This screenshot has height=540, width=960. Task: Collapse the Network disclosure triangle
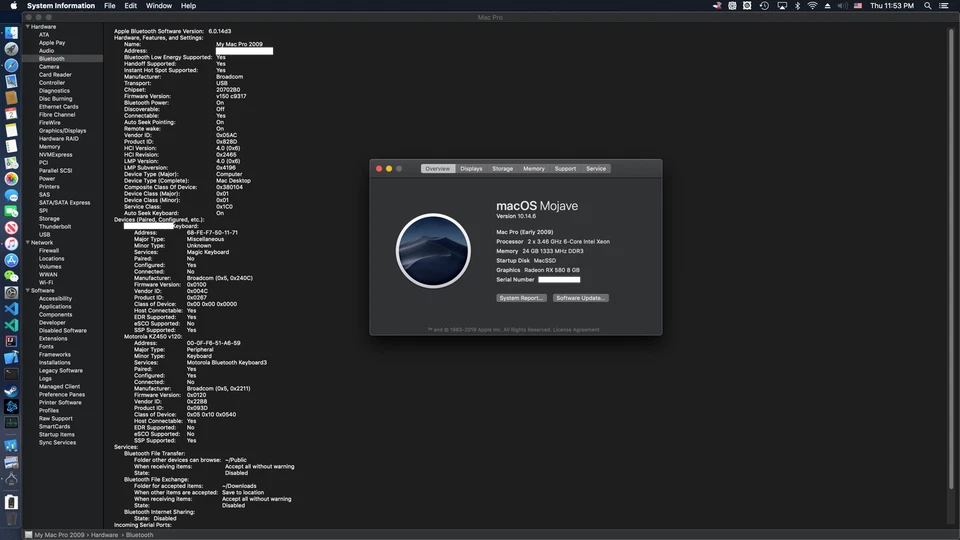click(28, 243)
